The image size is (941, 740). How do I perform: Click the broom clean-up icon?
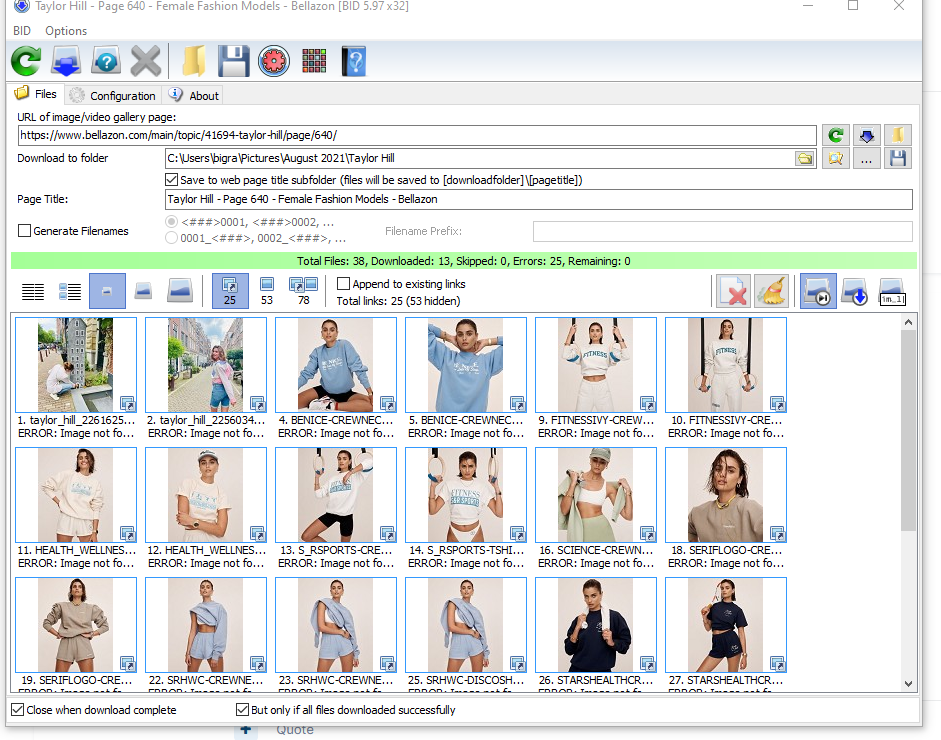point(772,291)
